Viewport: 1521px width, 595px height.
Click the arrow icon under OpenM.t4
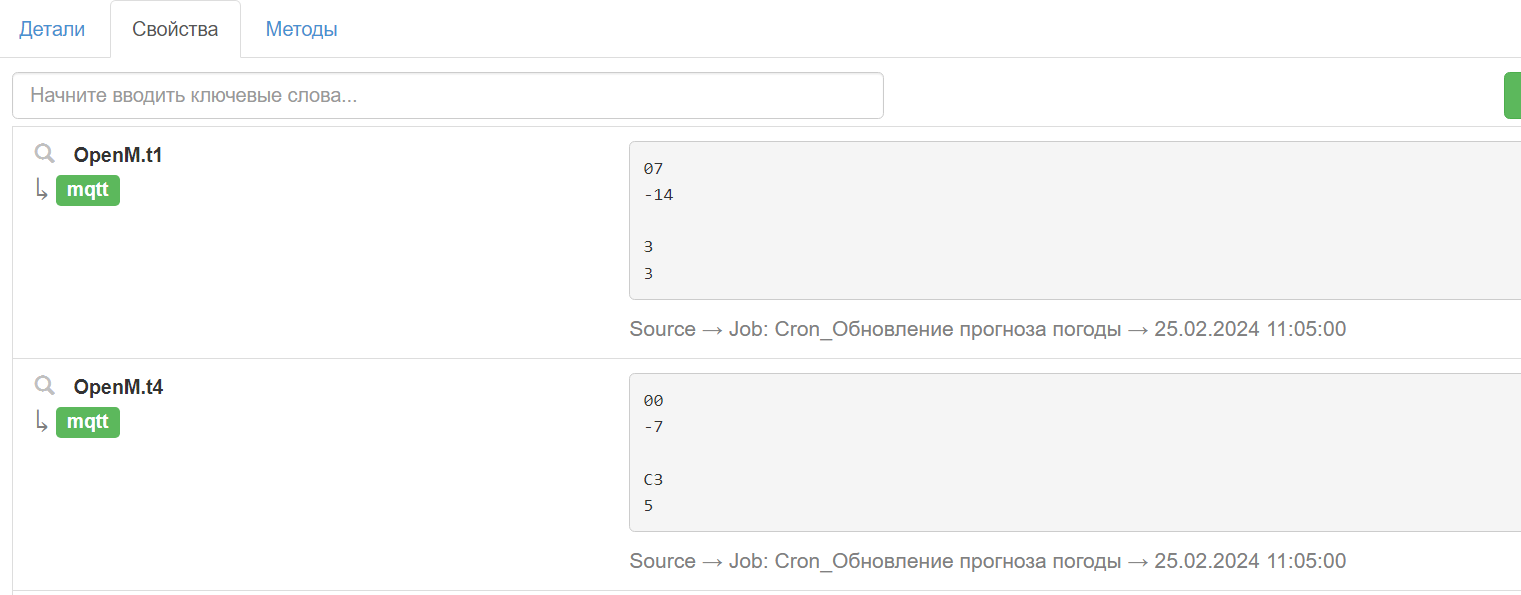point(41,422)
